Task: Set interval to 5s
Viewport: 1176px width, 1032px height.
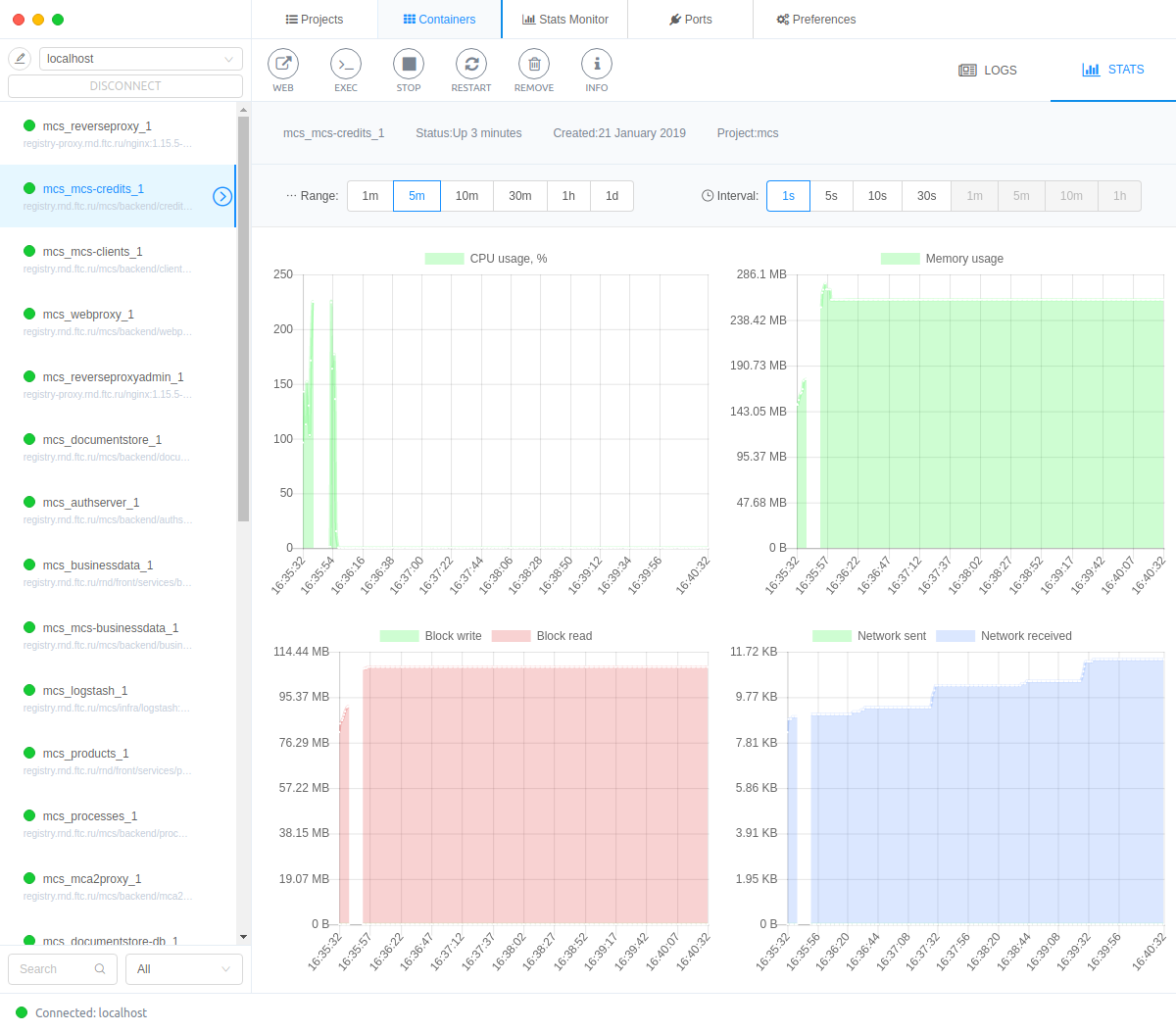Action: pyautogui.click(x=831, y=196)
